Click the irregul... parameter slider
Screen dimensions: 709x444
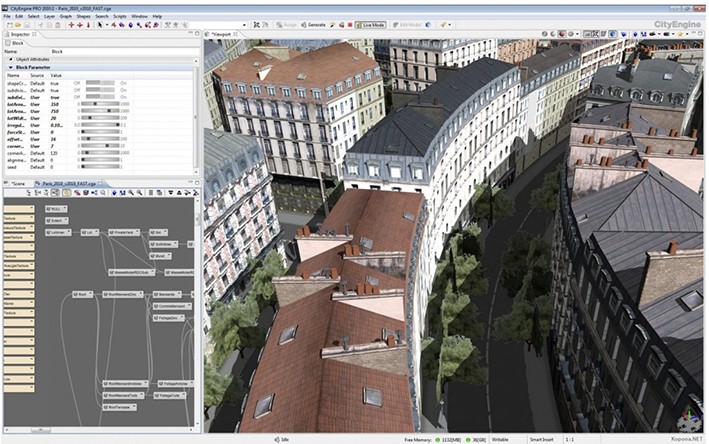pos(99,124)
